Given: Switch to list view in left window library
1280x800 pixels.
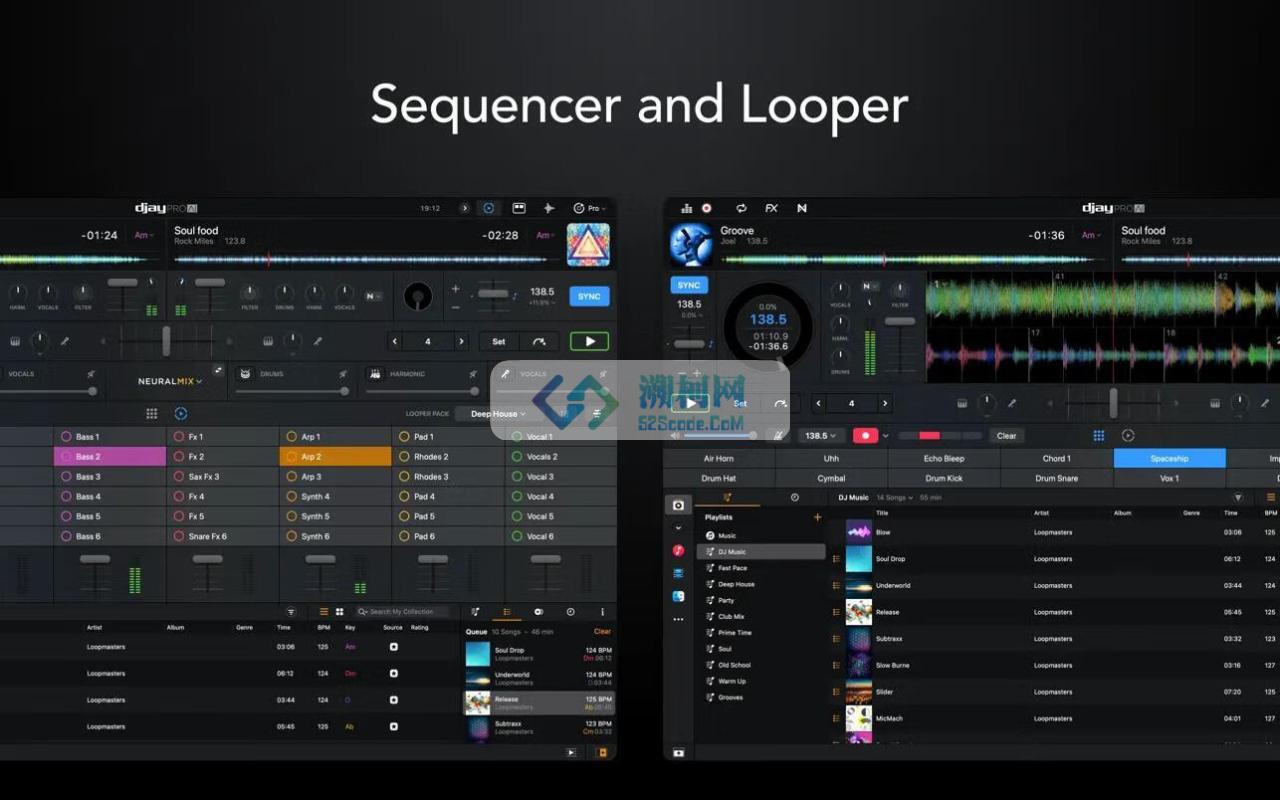Looking at the screenshot, I should tap(324, 611).
